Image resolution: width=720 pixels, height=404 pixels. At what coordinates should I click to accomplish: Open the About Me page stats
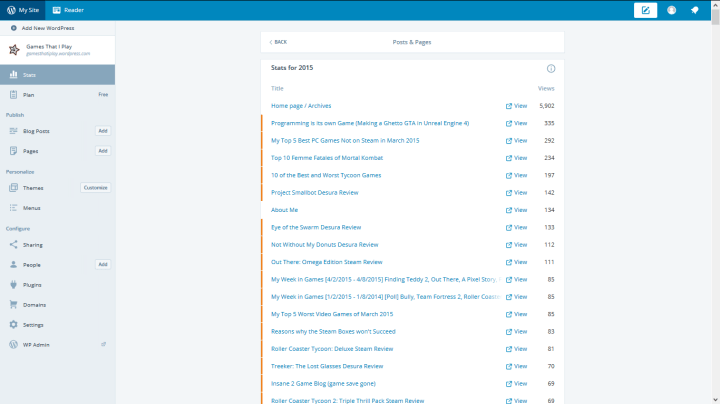coord(284,210)
